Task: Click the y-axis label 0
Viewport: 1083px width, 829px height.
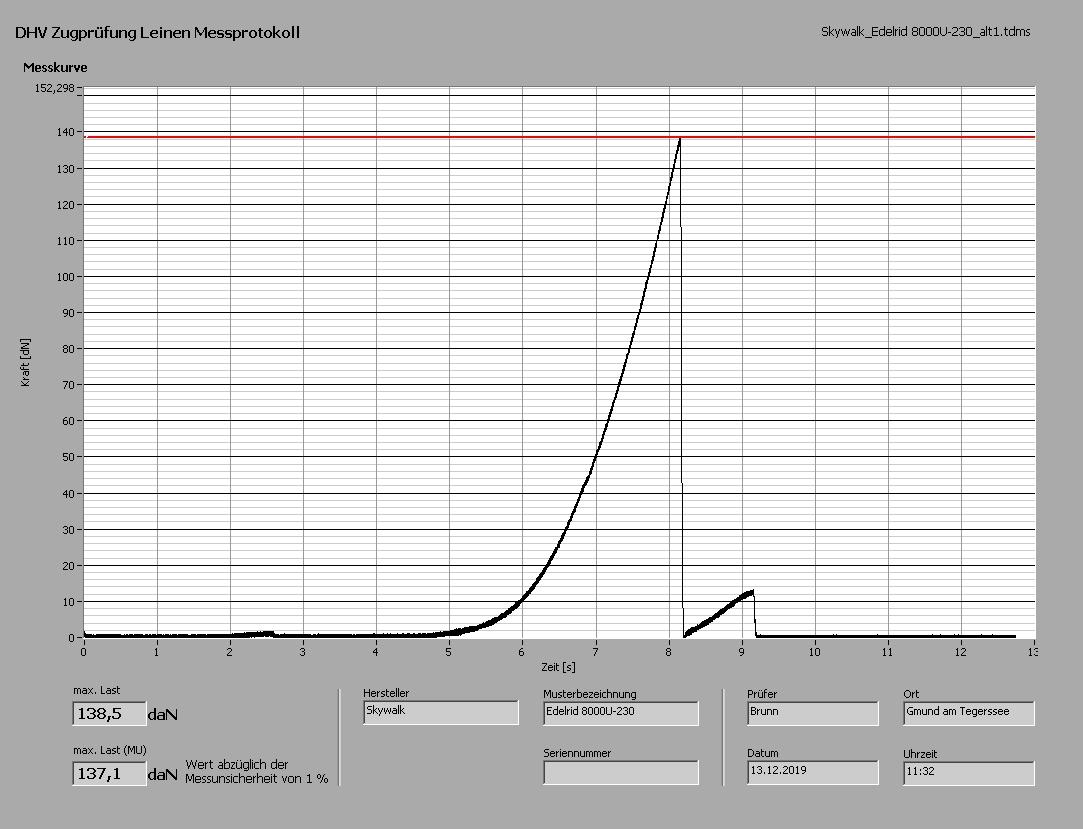Action: click(x=71, y=638)
